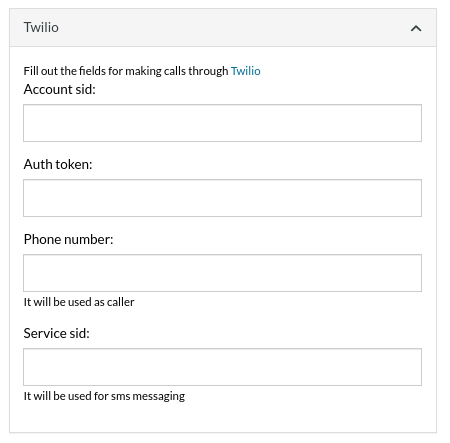
Task: Click into the Phone number field
Action: 222,273
